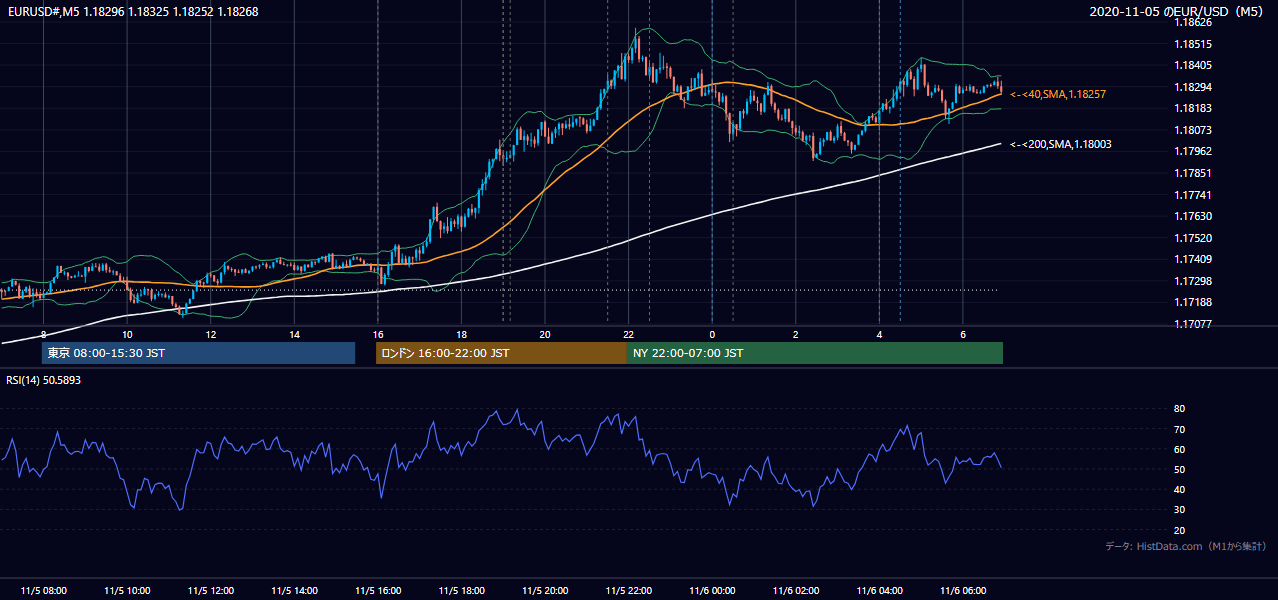Click price axis value 1.17962
The width and height of the screenshot is (1278, 600).
click(1193, 151)
